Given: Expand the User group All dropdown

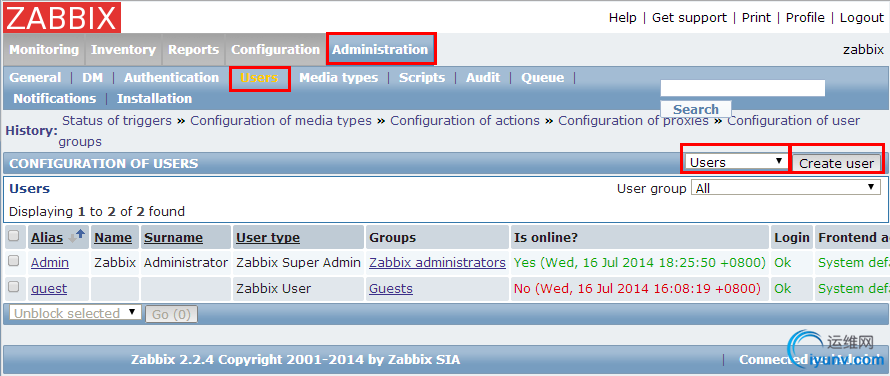Looking at the screenshot, I should point(786,188).
